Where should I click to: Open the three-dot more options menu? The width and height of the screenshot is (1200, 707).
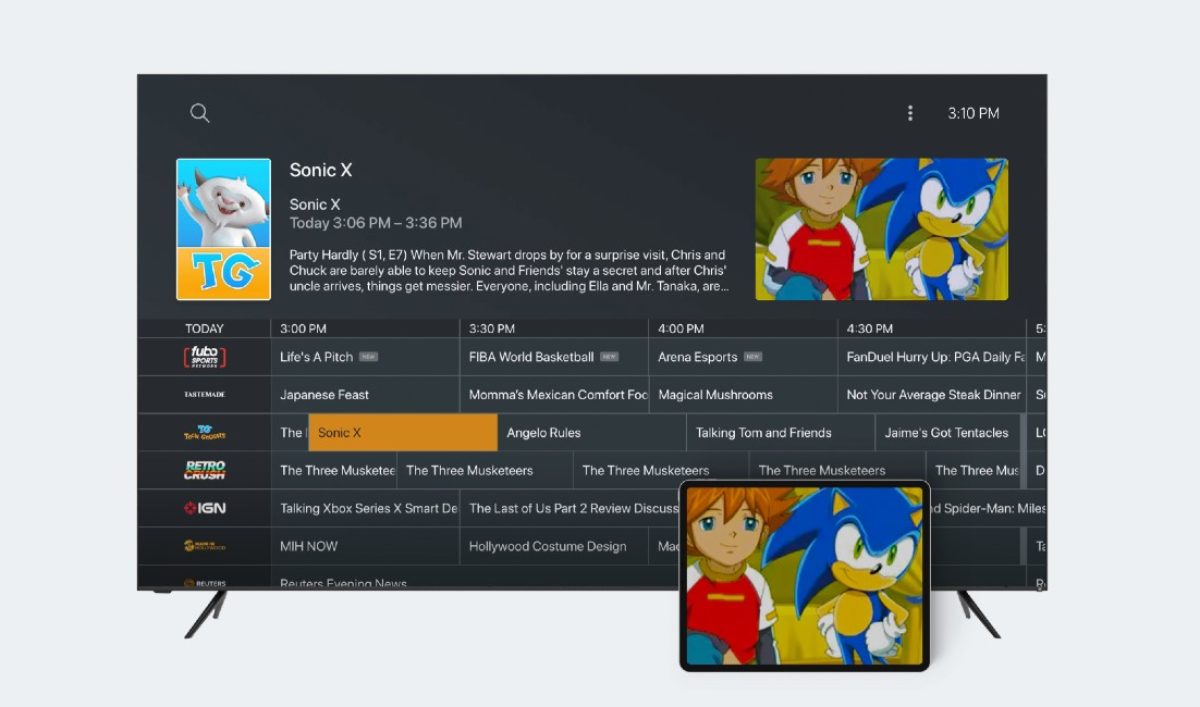coord(910,113)
